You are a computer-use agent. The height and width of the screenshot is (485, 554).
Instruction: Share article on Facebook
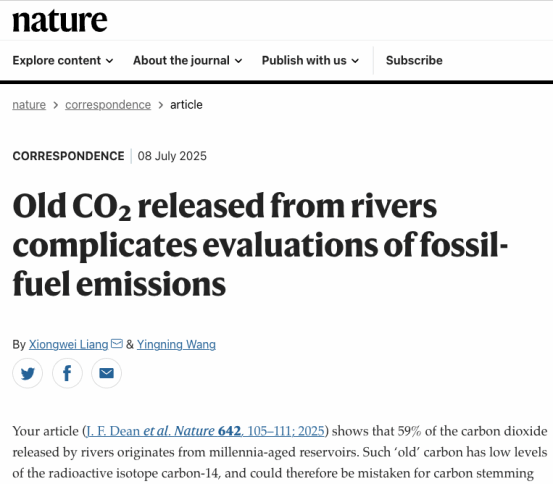(67, 373)
